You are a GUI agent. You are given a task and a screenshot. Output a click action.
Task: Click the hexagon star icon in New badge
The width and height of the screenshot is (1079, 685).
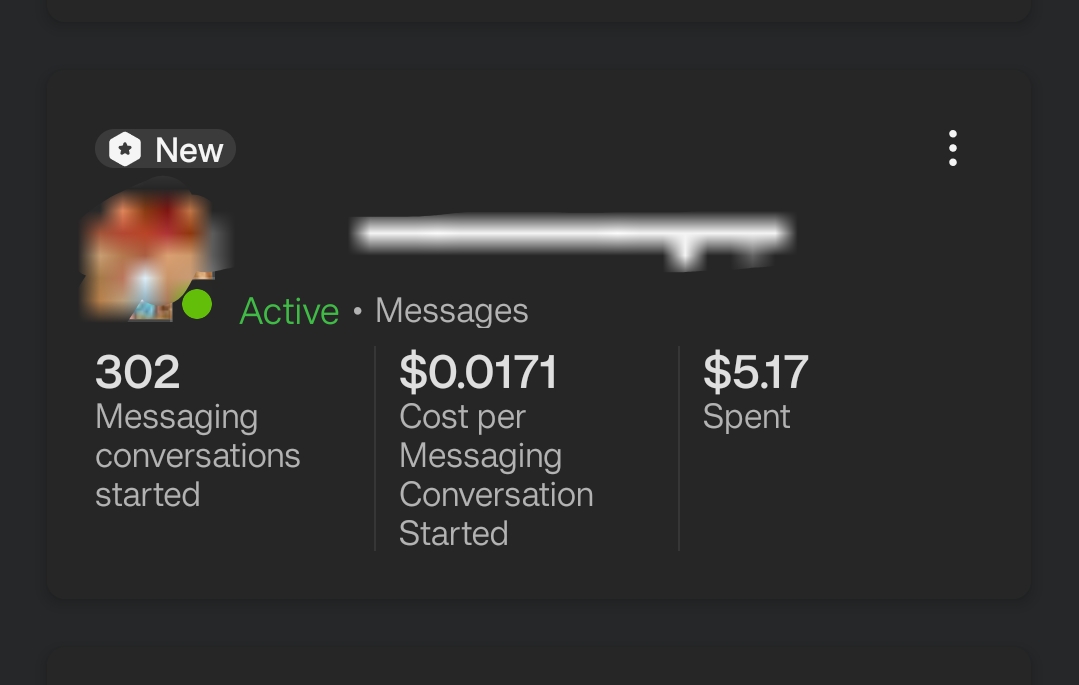125,150
